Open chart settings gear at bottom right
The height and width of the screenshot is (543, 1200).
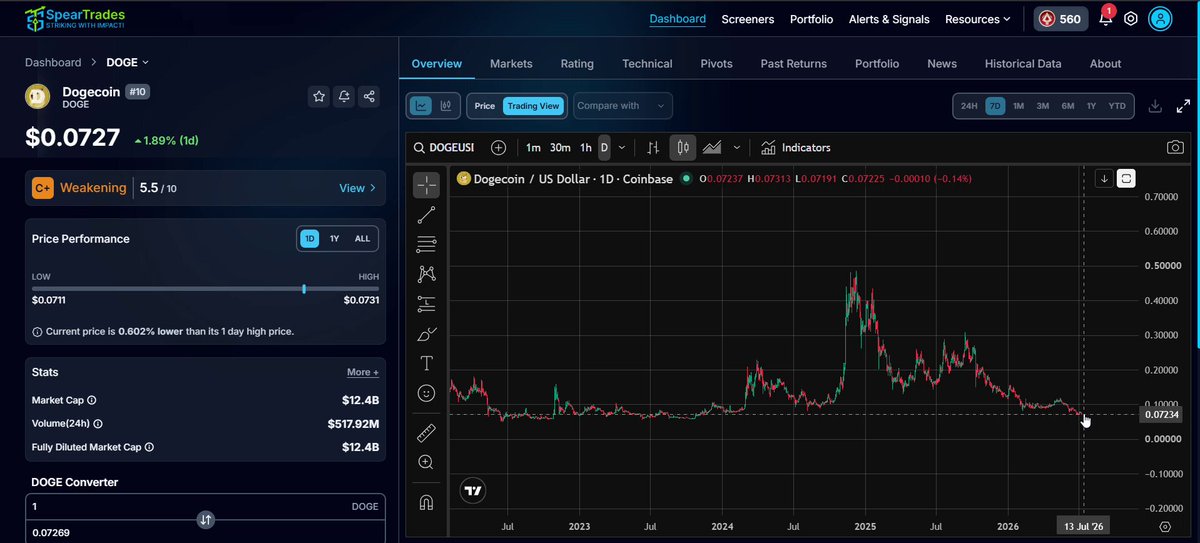pos(1165,526)
